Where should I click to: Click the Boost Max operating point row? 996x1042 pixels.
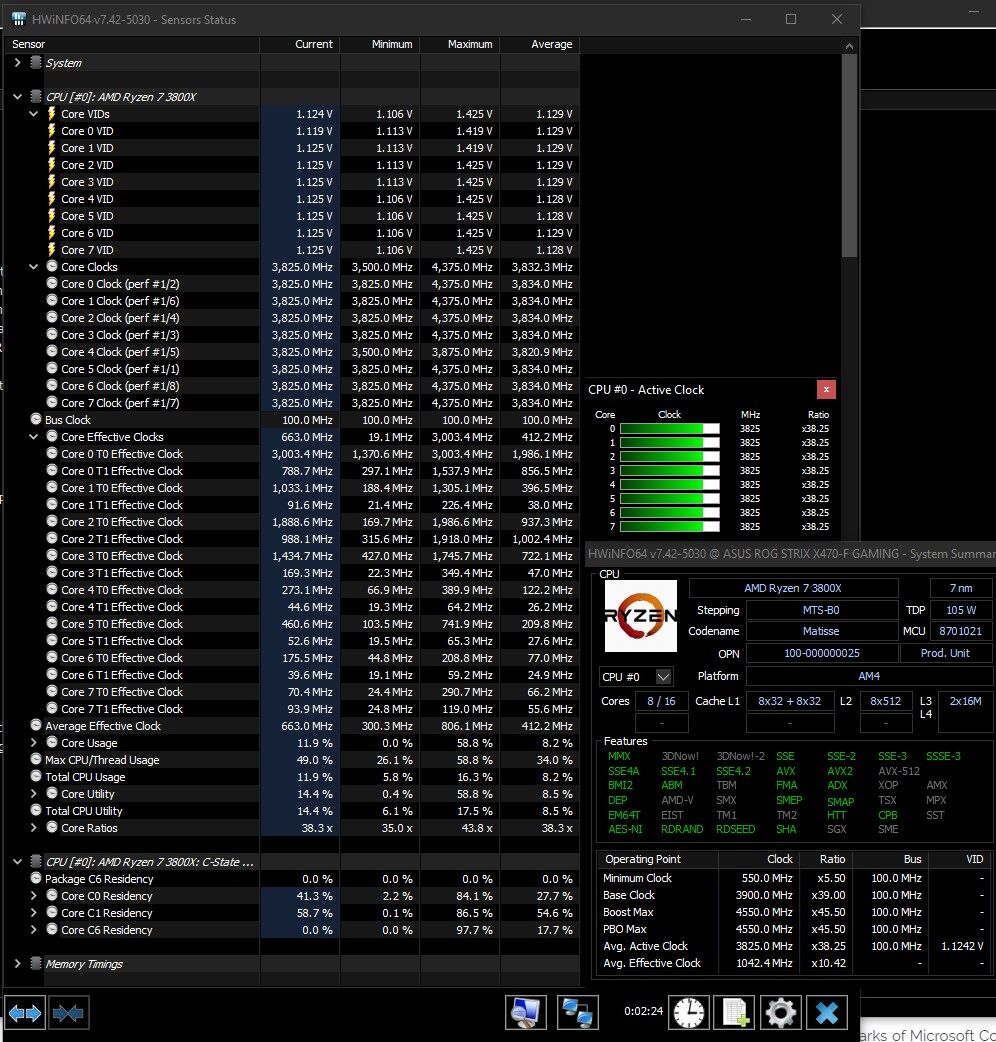coord(794,912)
